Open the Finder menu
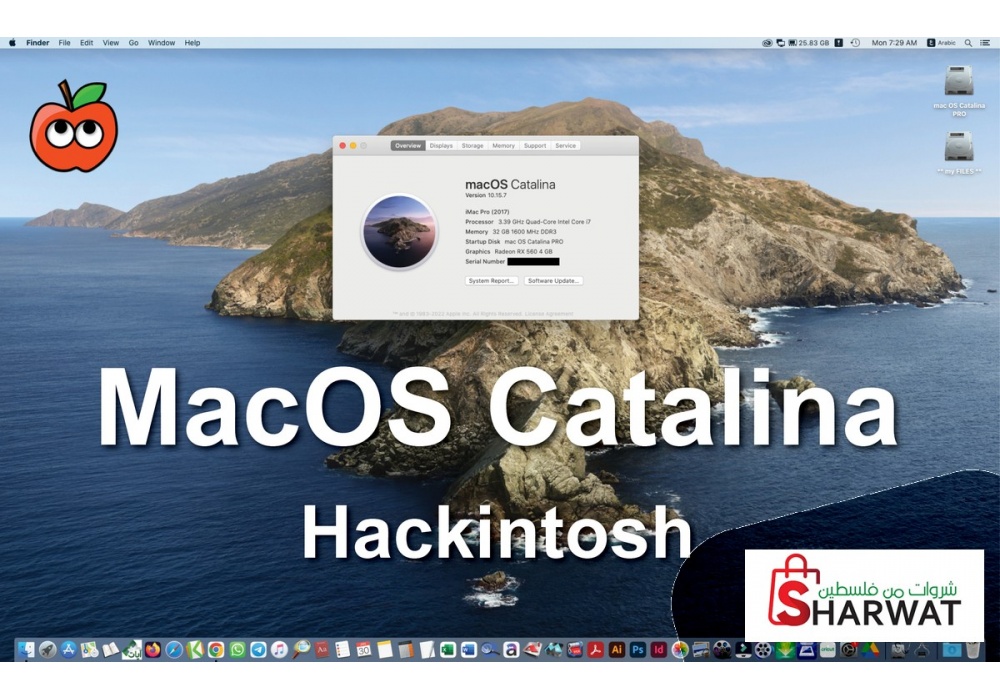This screenshot has height=700, width=1000. point(38,43)
